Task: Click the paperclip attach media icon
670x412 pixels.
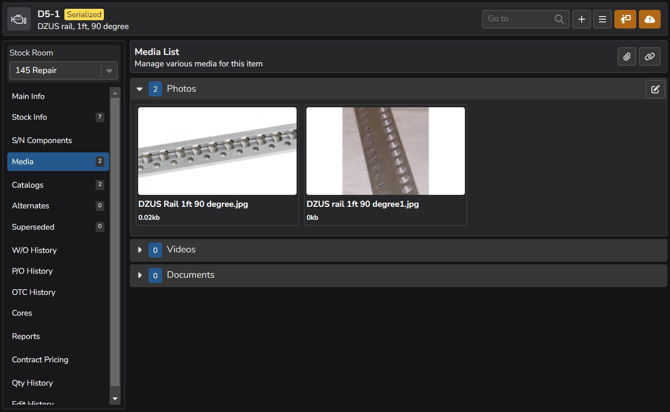Action: click(x=627, y=56)
